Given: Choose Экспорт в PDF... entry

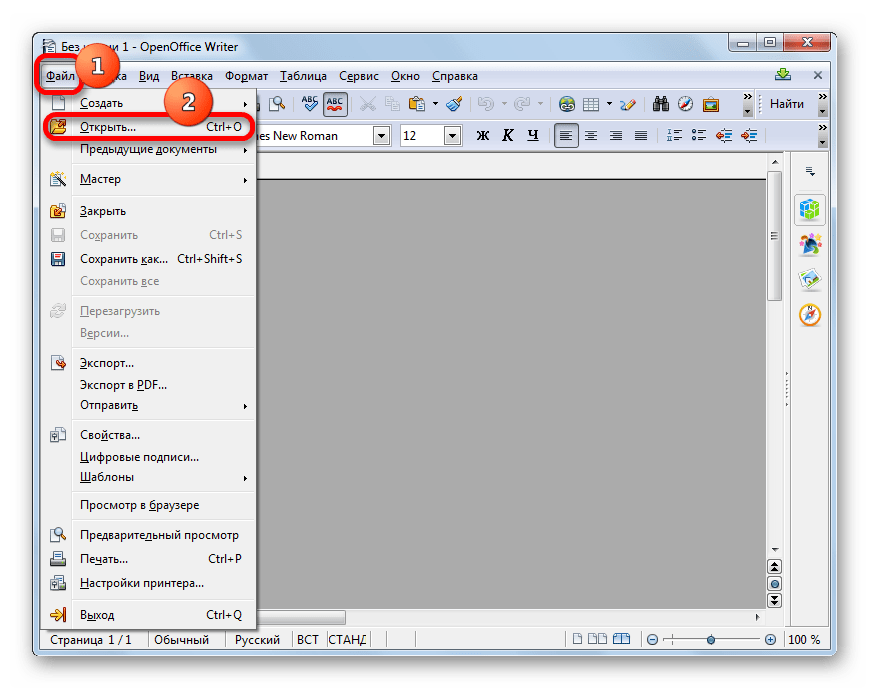Looking at the screenshot, I should (x=149, y=384).
